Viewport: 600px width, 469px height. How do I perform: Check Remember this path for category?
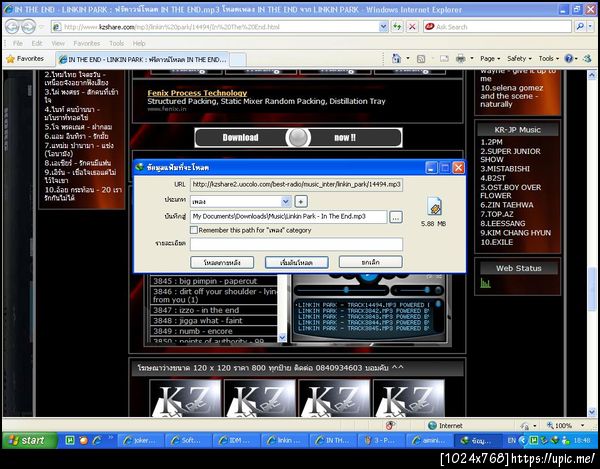(x=194, y=230)
